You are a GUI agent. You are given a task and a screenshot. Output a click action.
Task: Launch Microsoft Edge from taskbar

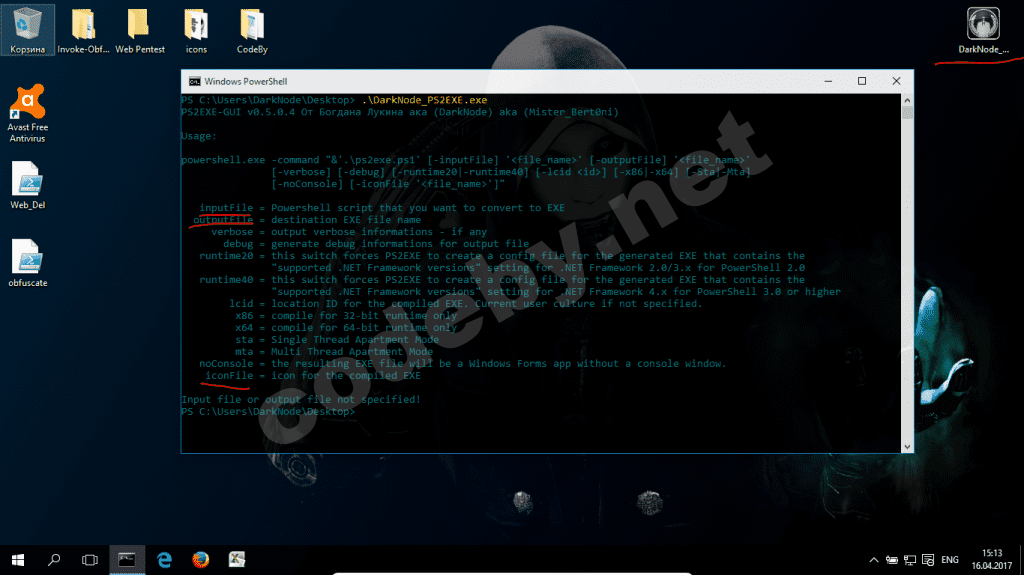[x=164, y=560]
